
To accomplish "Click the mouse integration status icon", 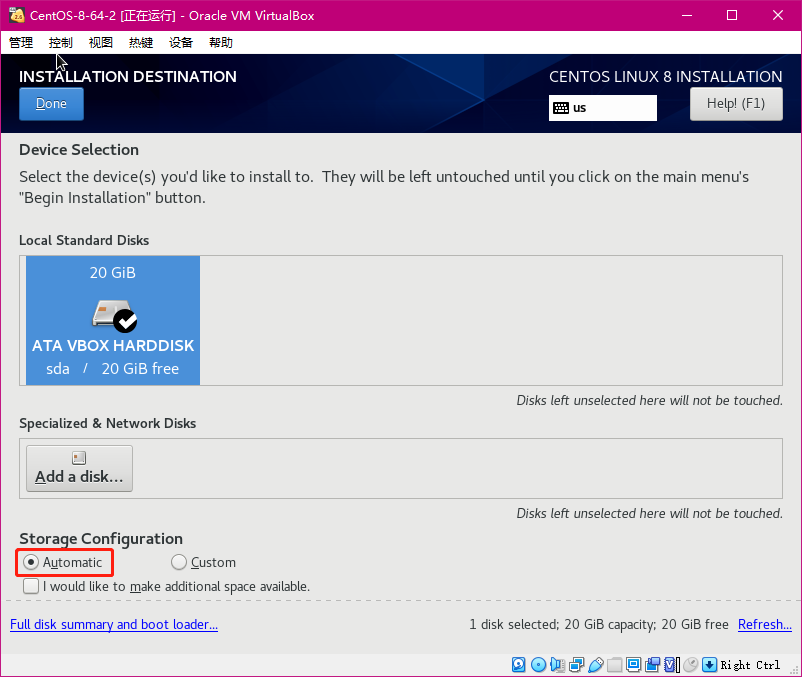I will 690,665.
